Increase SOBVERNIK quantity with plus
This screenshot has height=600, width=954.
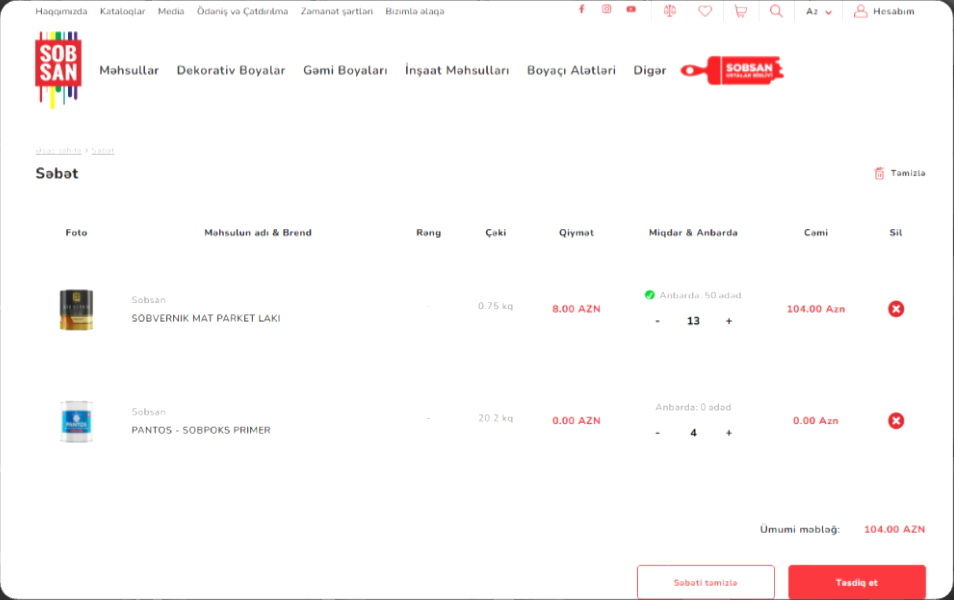tap(729, 321)
